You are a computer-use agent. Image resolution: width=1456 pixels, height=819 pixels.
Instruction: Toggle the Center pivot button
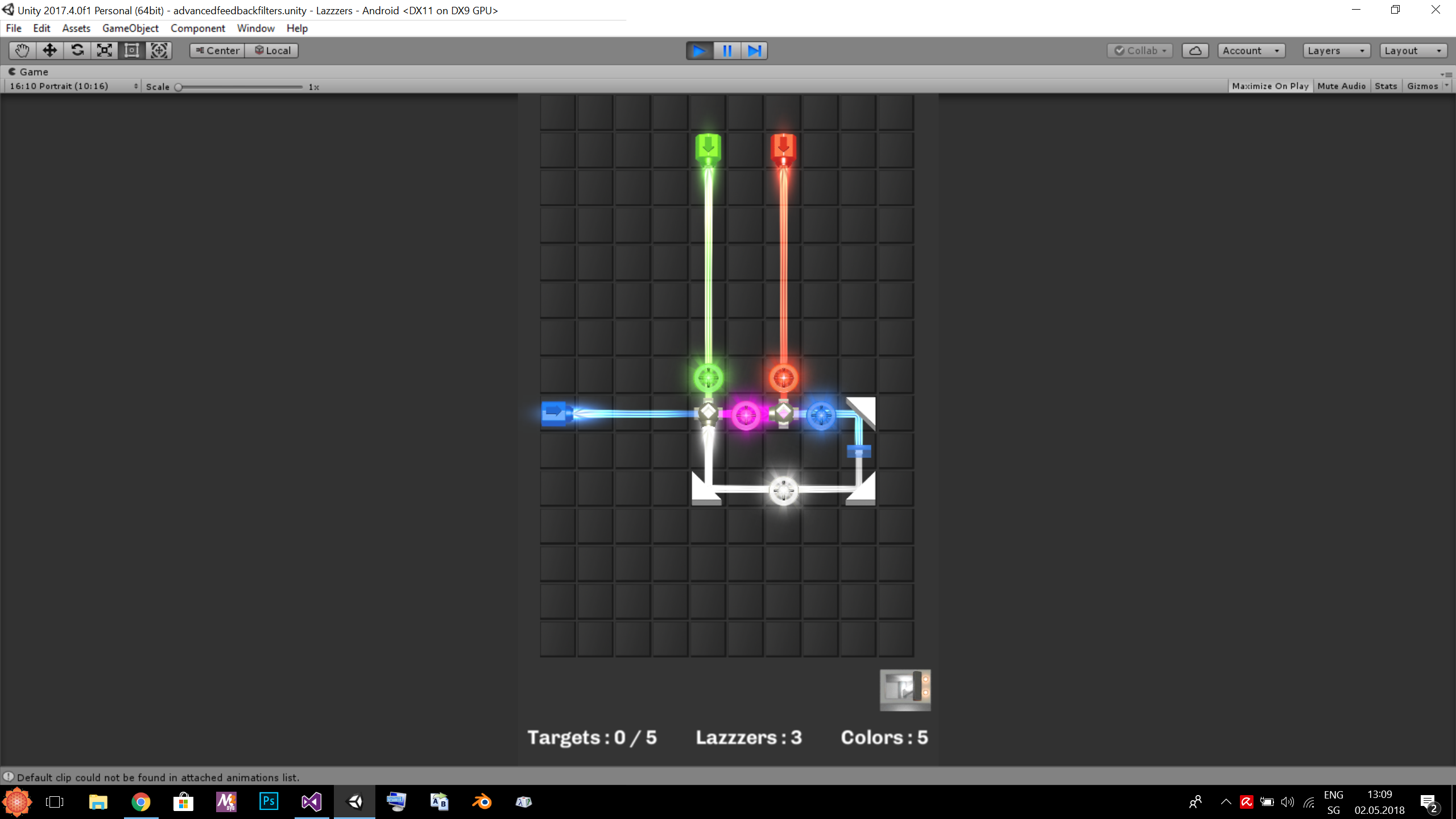(217, 51)
